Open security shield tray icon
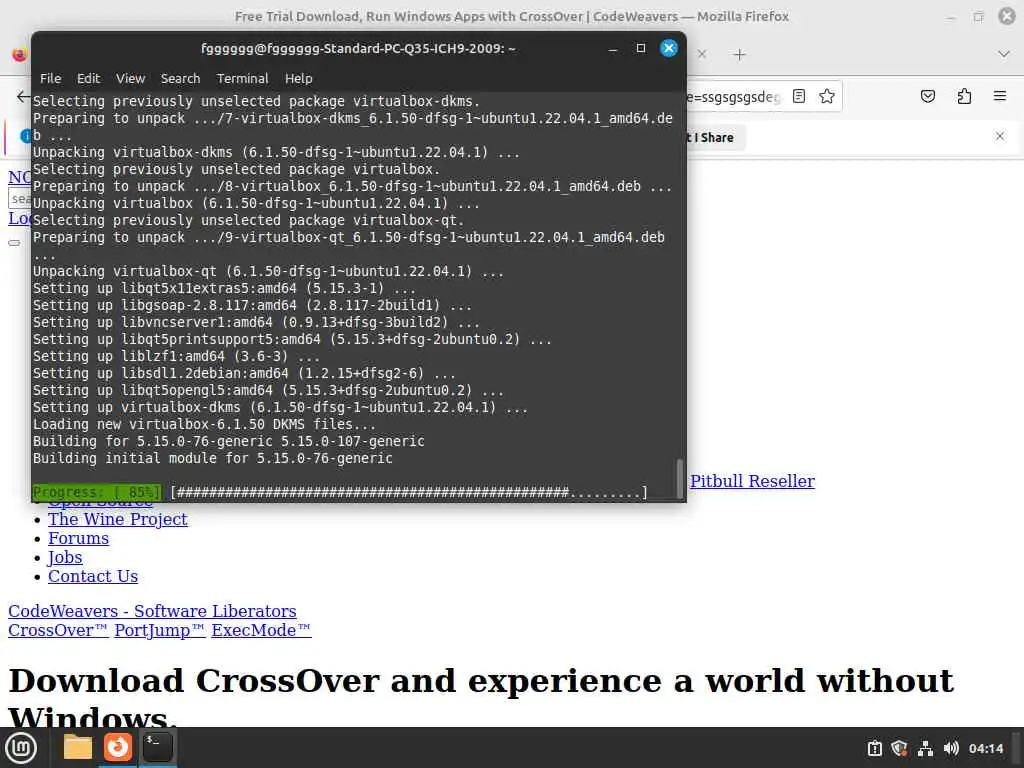The width and height of the screenshot is (1024, 768). point(899,748)
